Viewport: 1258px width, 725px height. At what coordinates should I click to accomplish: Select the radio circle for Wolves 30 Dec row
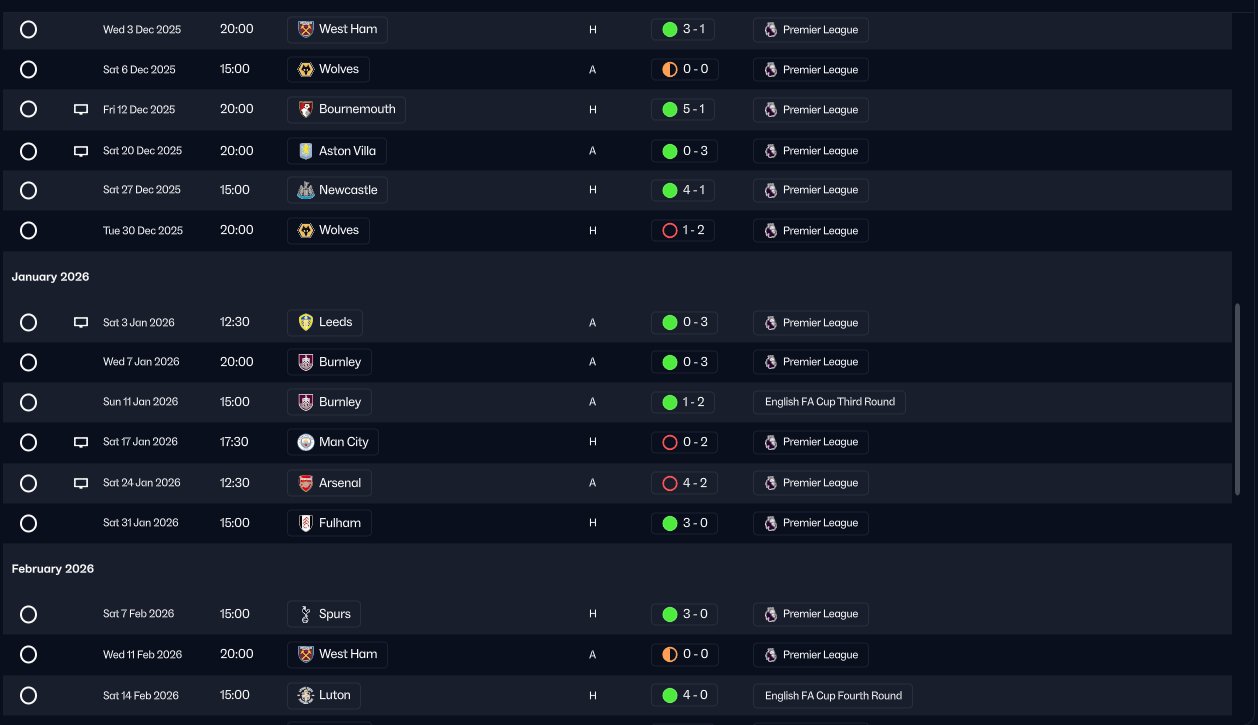29,230
